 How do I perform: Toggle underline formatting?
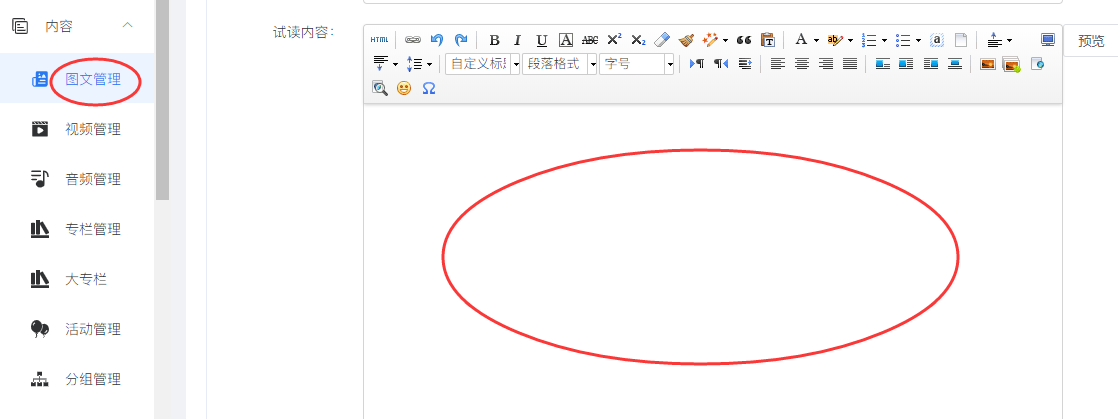coord(542,40)
